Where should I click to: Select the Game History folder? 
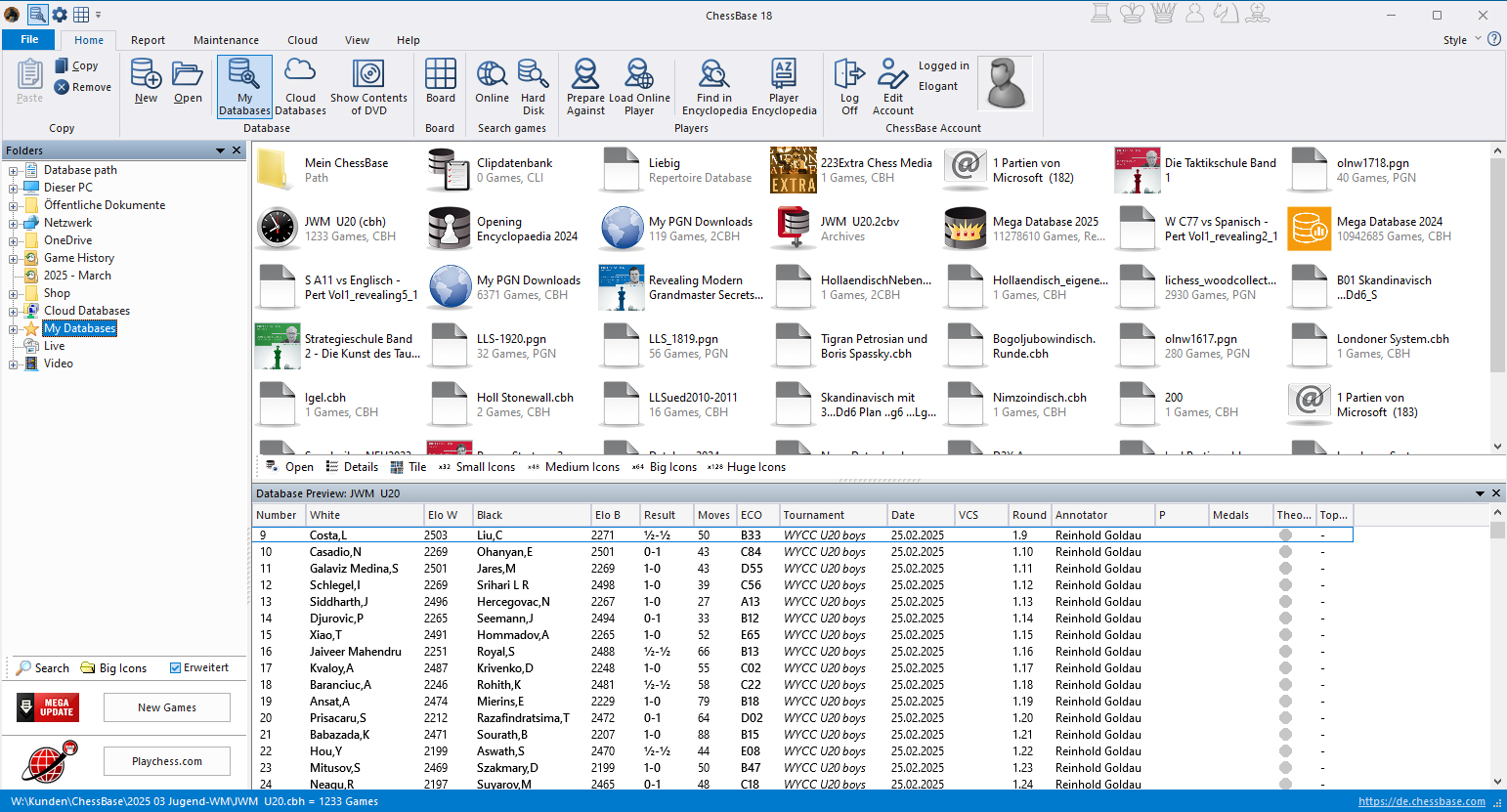click(x=79, y=258)
